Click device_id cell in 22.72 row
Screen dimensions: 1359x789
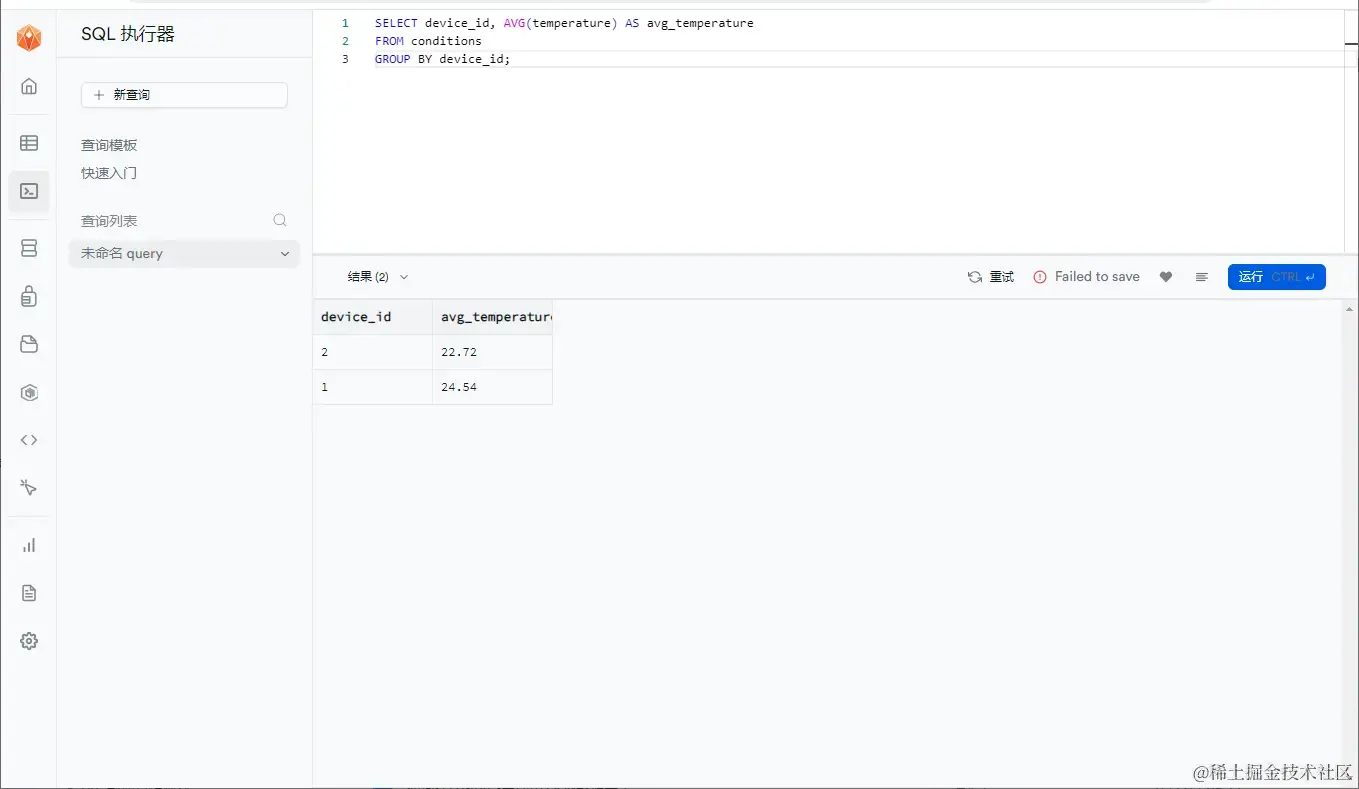[x=373, y=352]
